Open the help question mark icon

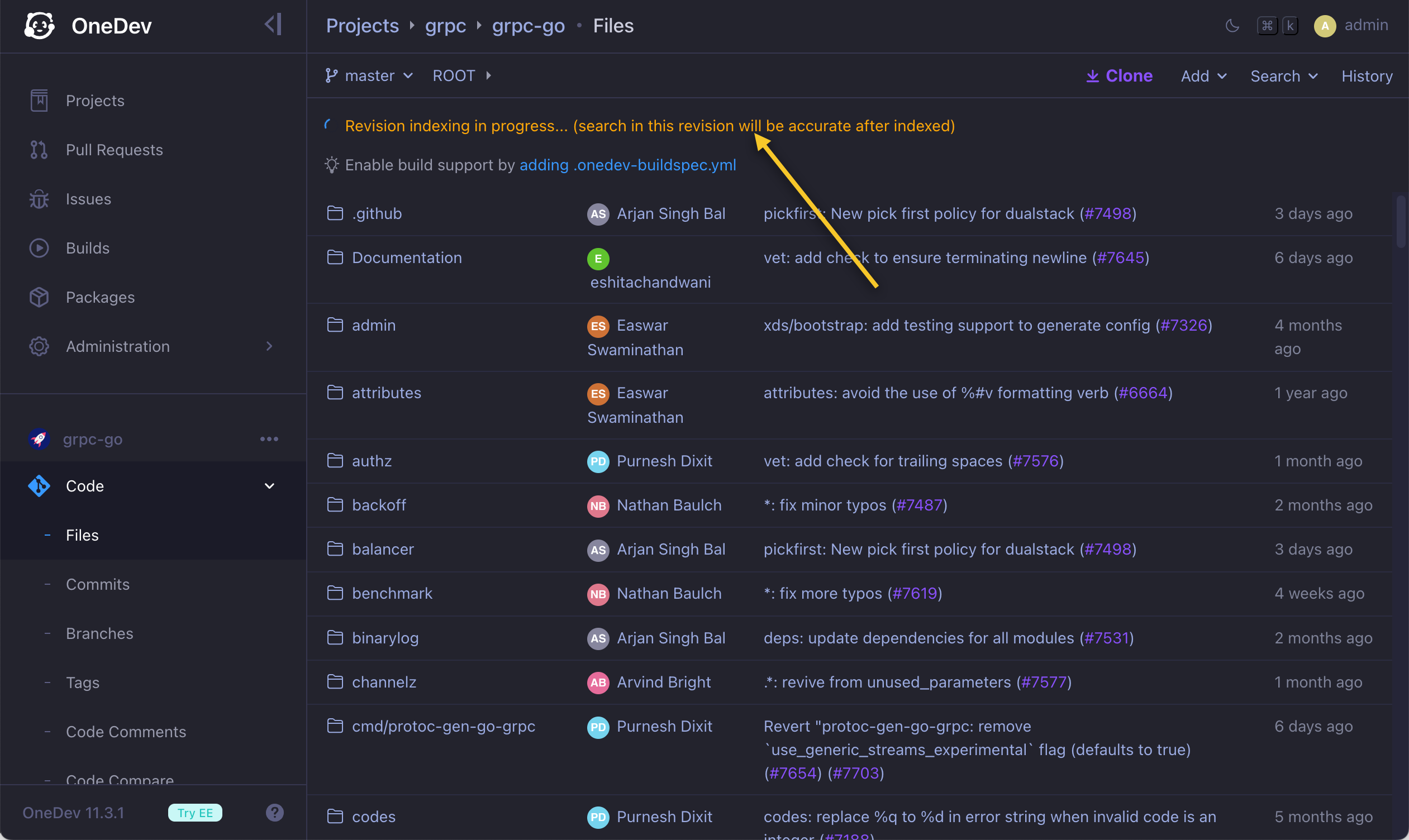click(x=274, y=812)
